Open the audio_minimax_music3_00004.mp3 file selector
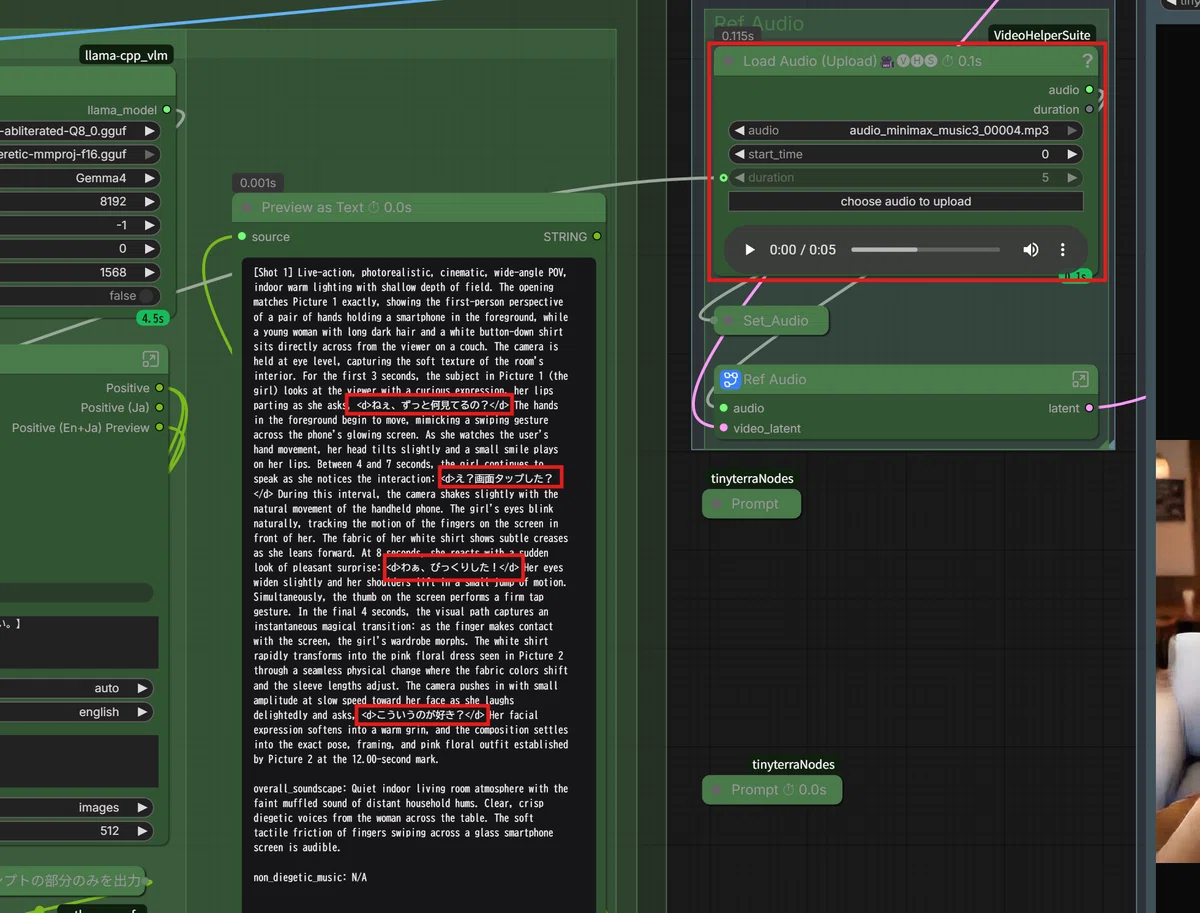 (906, 130)
